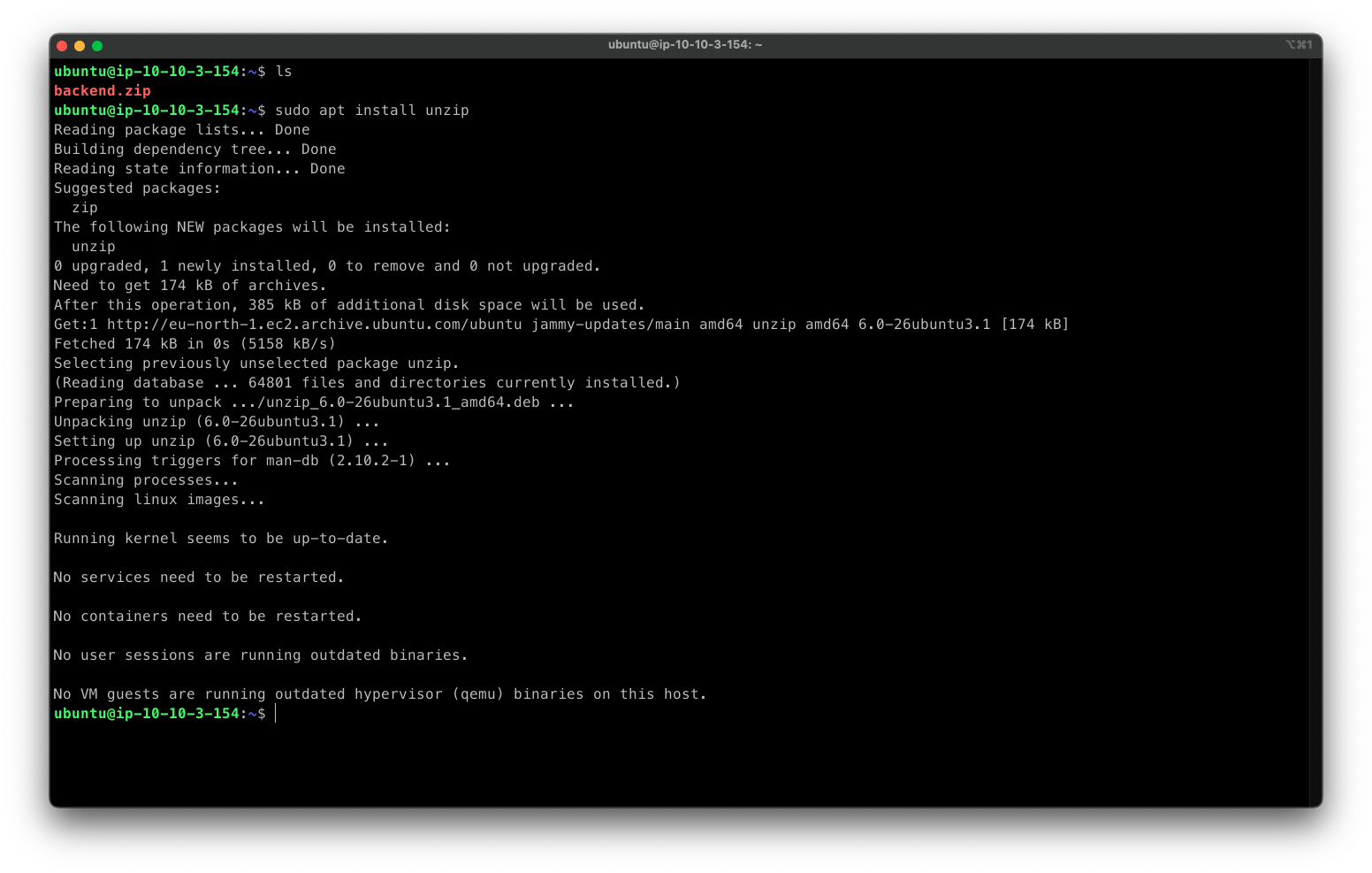Viewport: 1372px width, 873px height.
Task: Click the backend.zip filename in red
Action: pyautogui.click(x=102, y=90)
